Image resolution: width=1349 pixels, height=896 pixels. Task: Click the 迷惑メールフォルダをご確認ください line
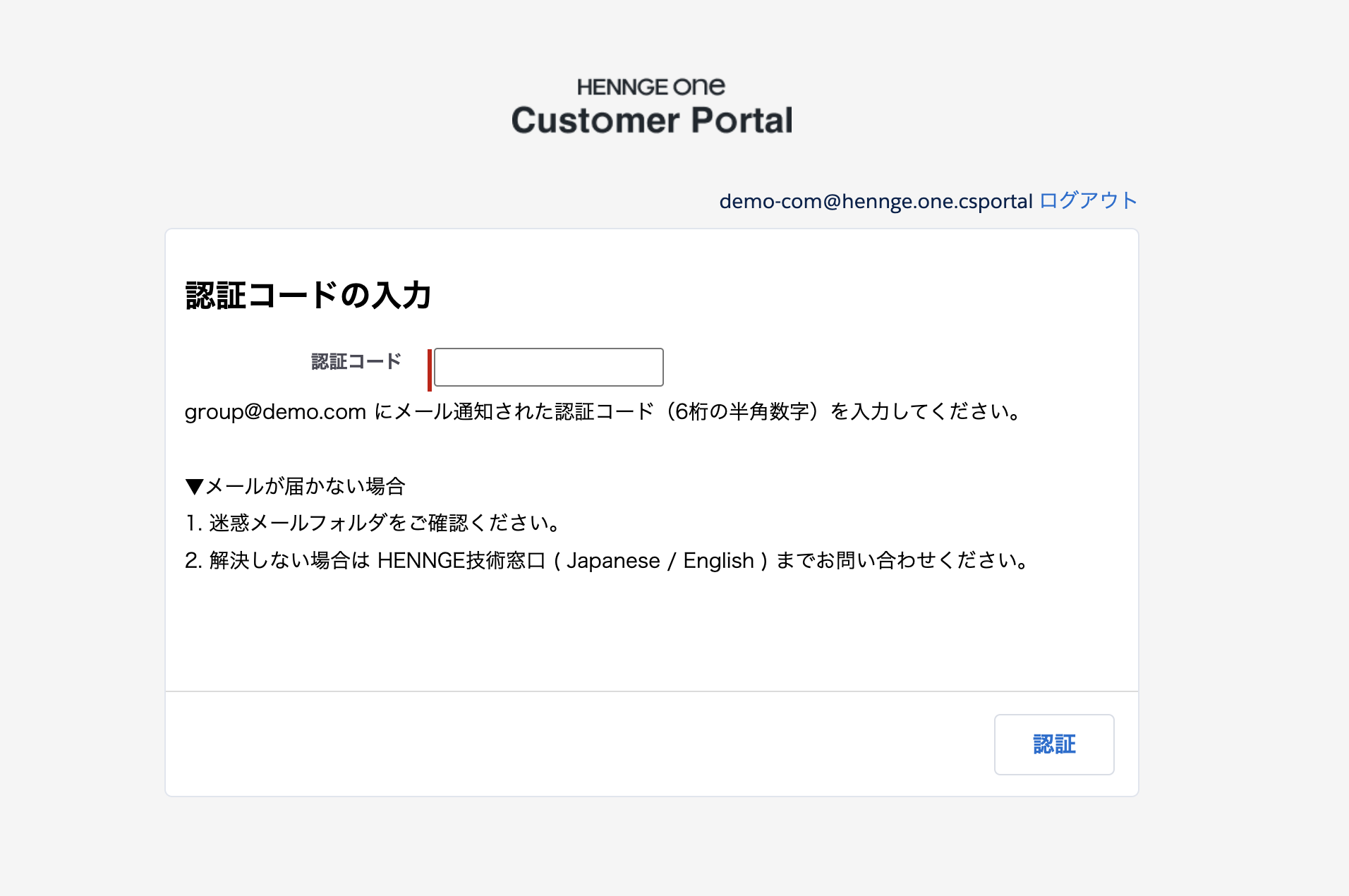(x=373, y=523)
